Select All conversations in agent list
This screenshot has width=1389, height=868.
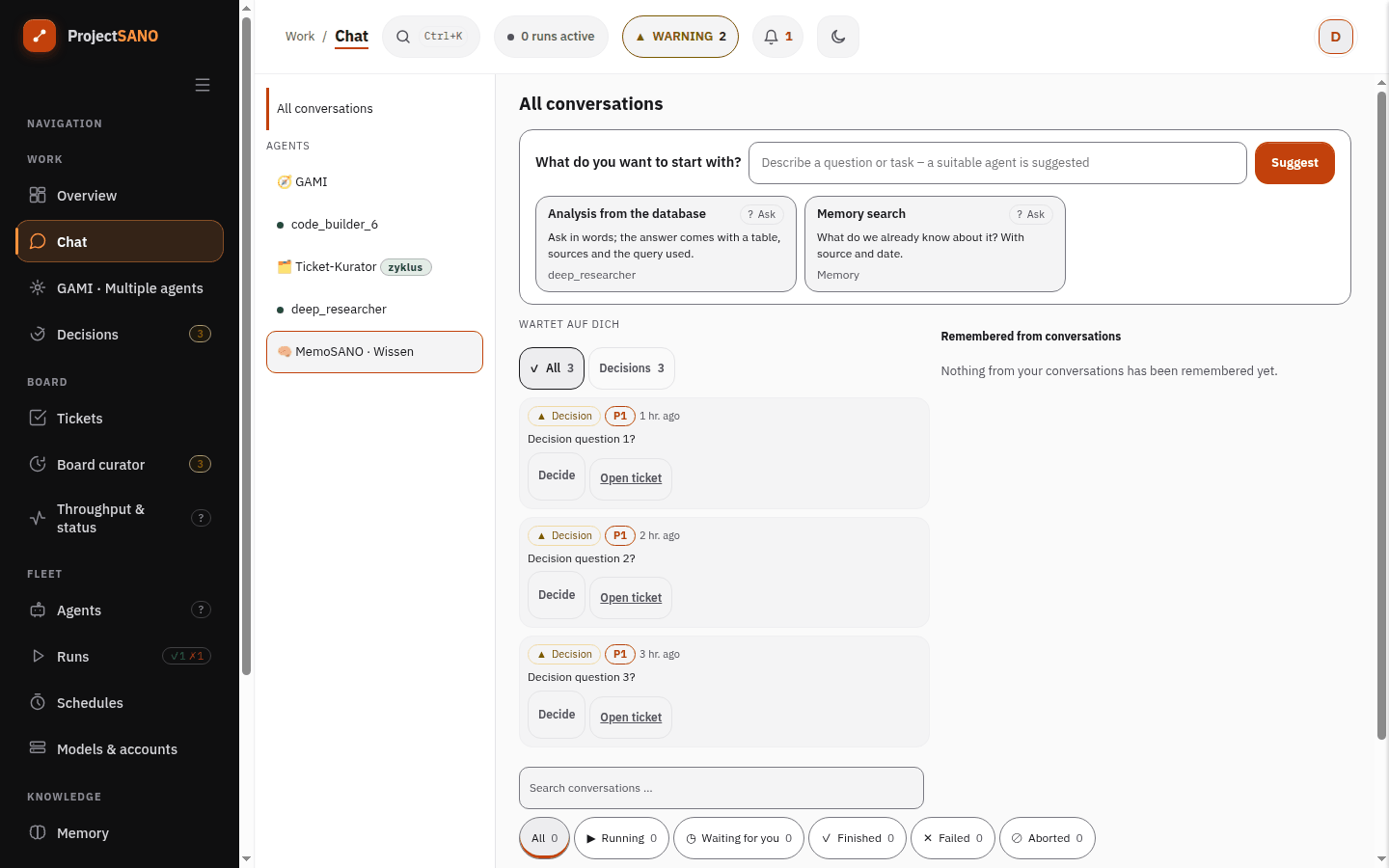[374, 109]
